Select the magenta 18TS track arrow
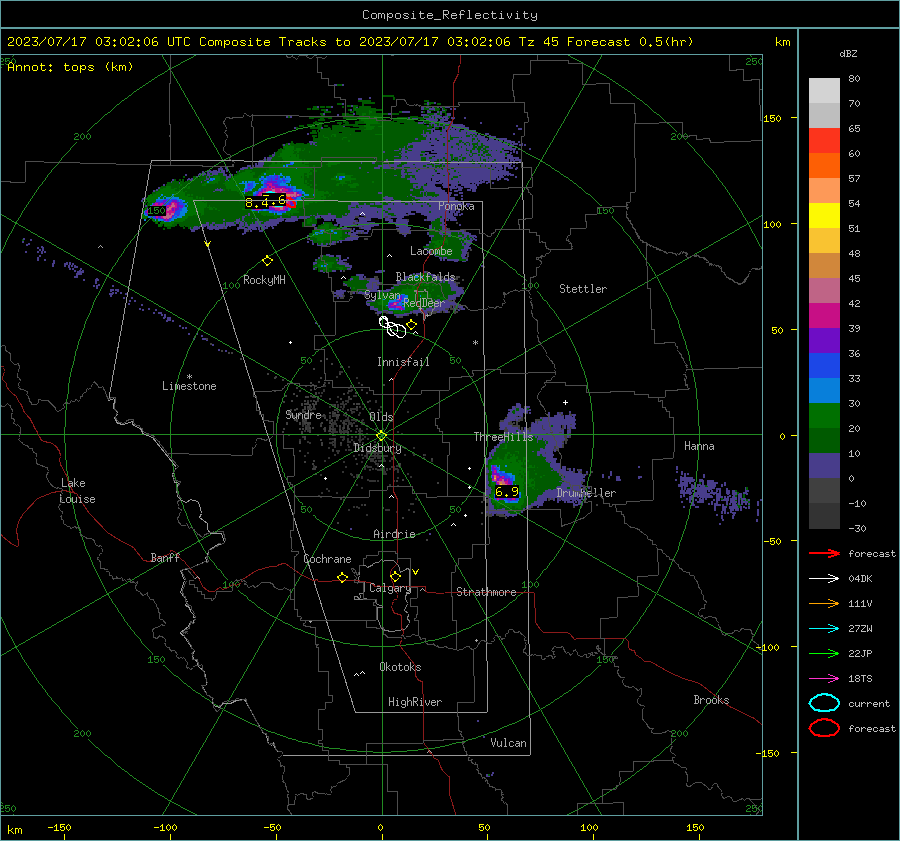 point(824,679)
